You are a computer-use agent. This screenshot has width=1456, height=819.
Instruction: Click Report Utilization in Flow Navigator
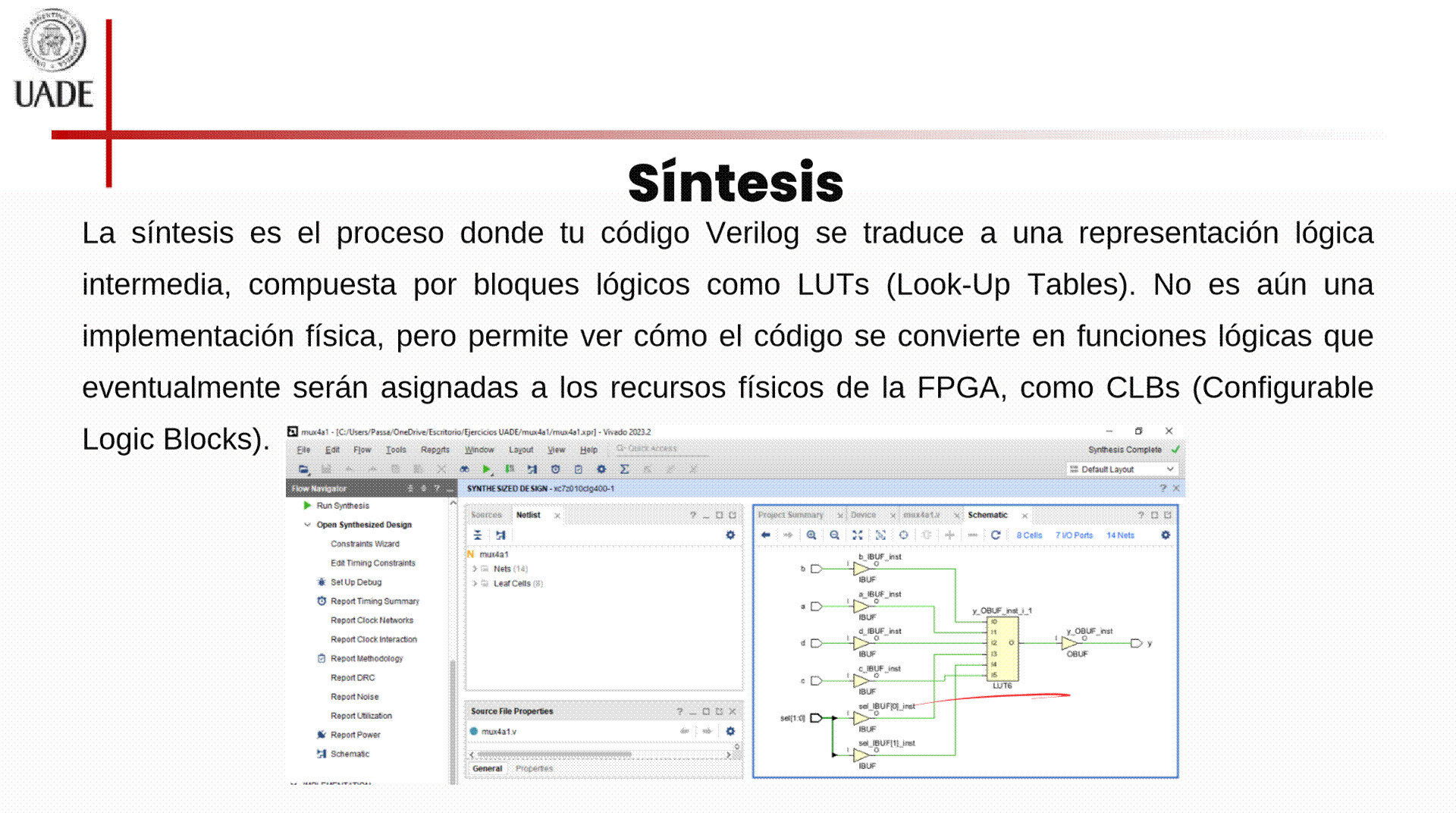coord(361,716)
